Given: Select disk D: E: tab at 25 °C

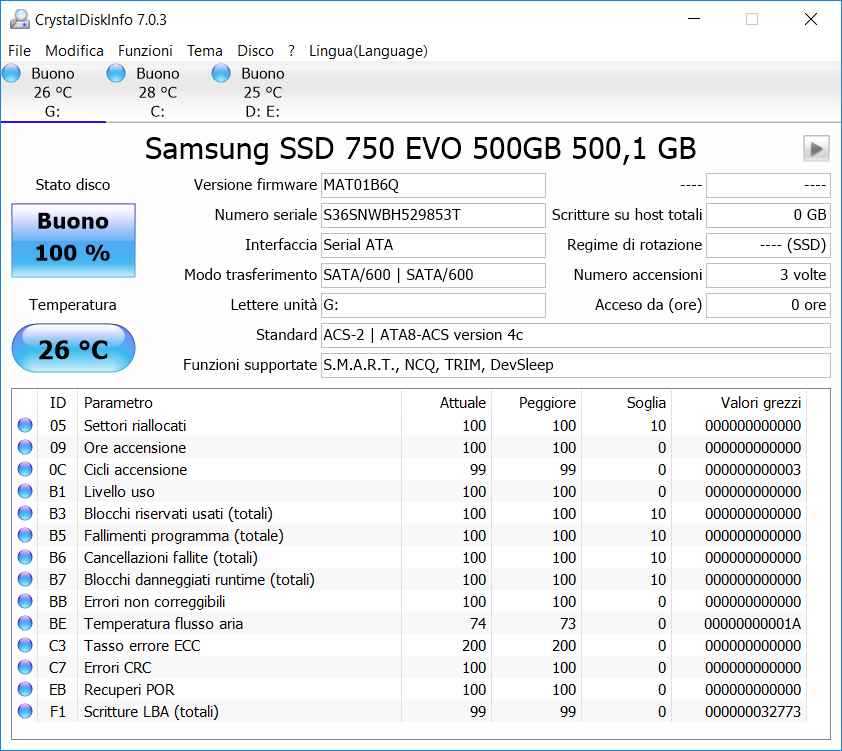Looking at the screenshot, I should [x=263, y=92].
